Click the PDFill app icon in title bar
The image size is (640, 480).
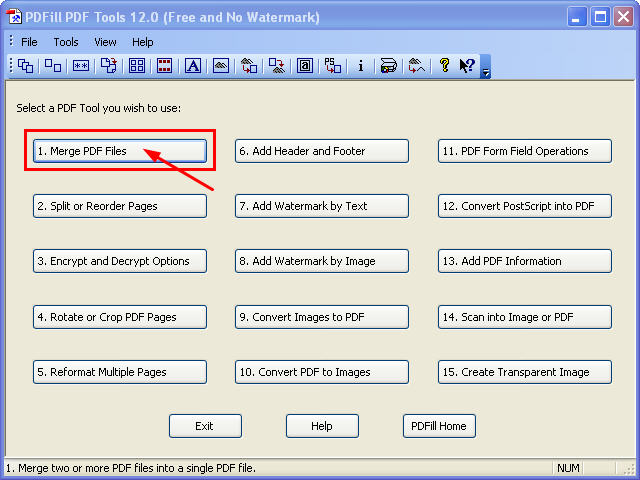[14, 17]
